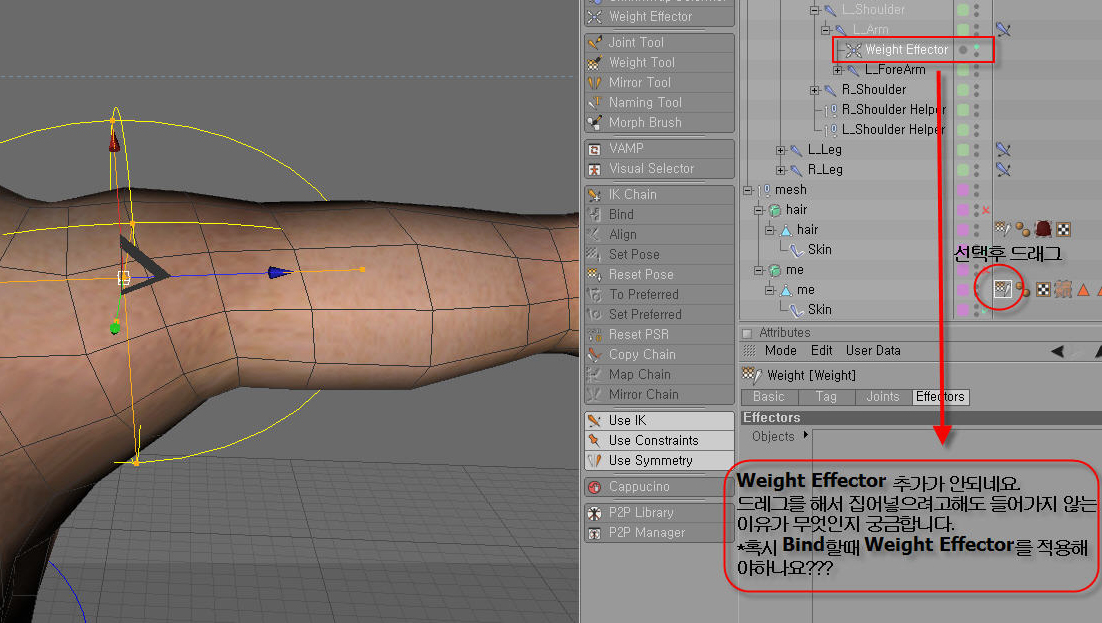This screenshot has height=623, width=1102.
Task: Toggle visibility dots on R_Shoulder row
Action: point(977,90)
